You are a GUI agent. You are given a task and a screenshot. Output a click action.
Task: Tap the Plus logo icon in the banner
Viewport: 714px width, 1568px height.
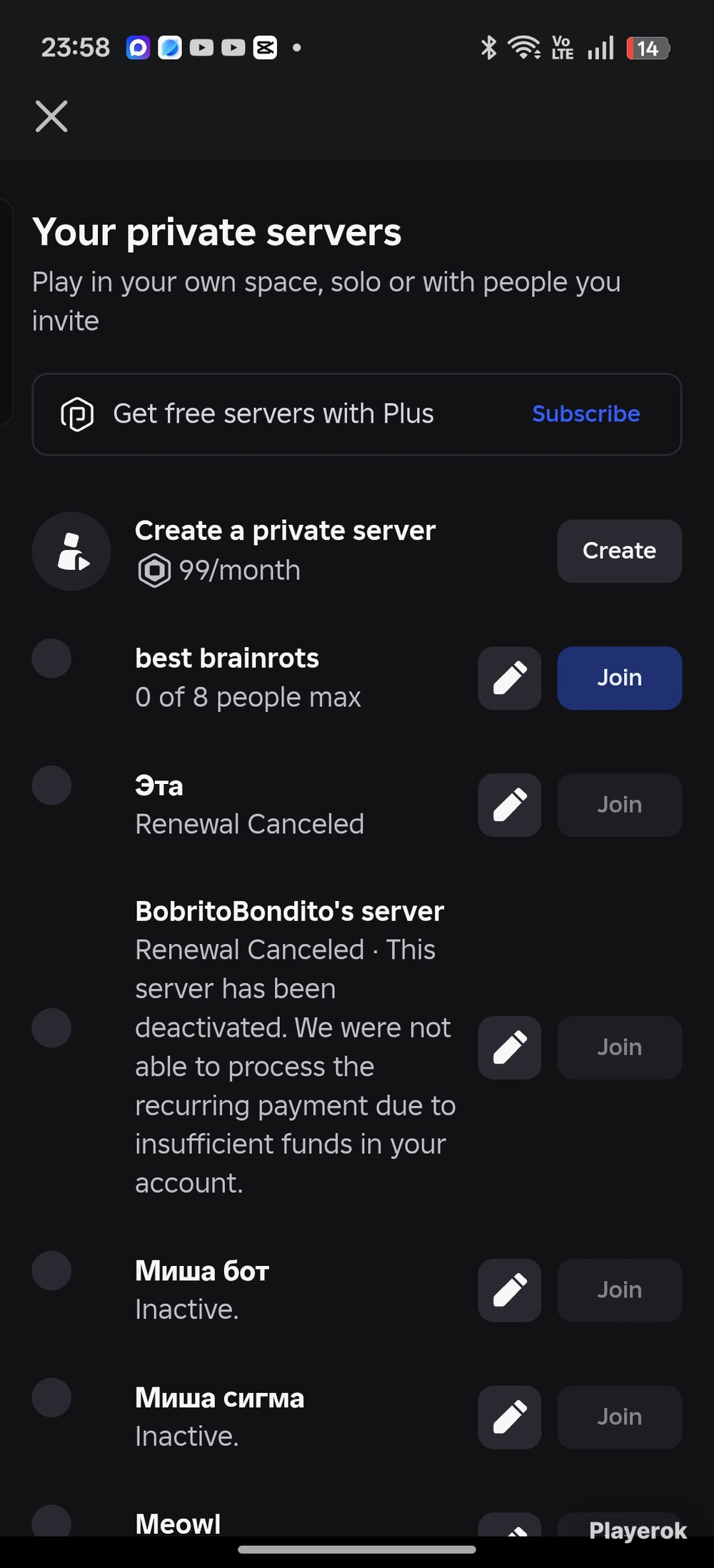pyautogui.click(x=77, y=414)
